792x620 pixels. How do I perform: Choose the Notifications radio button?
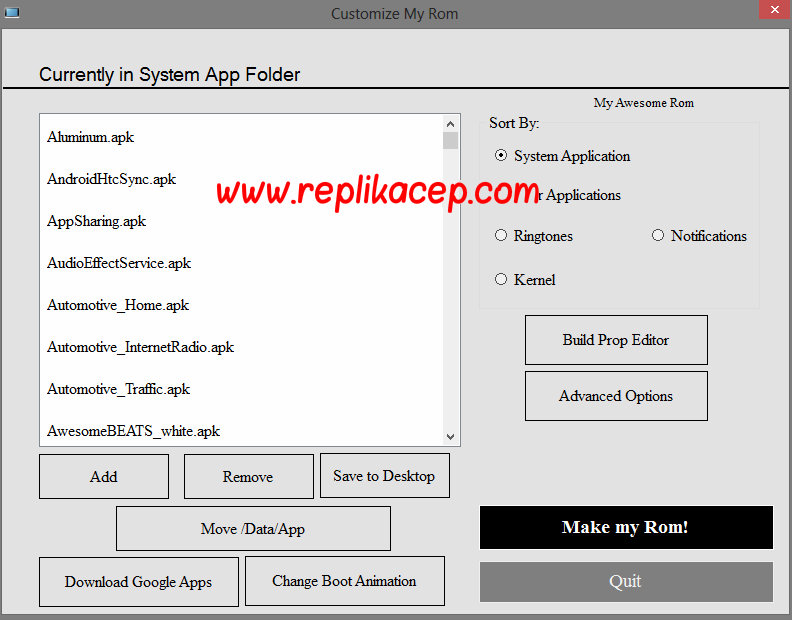pos(658,236)
